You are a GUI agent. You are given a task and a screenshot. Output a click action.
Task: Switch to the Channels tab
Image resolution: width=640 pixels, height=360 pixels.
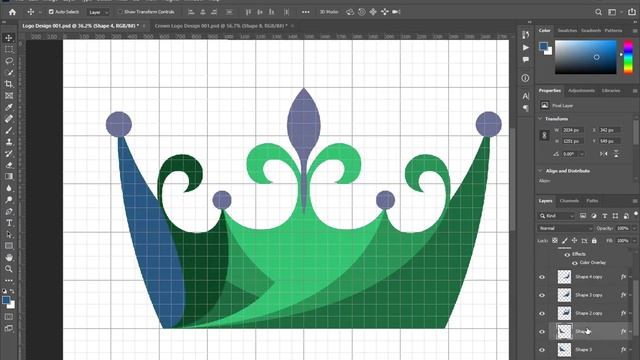tap(569, 201)
